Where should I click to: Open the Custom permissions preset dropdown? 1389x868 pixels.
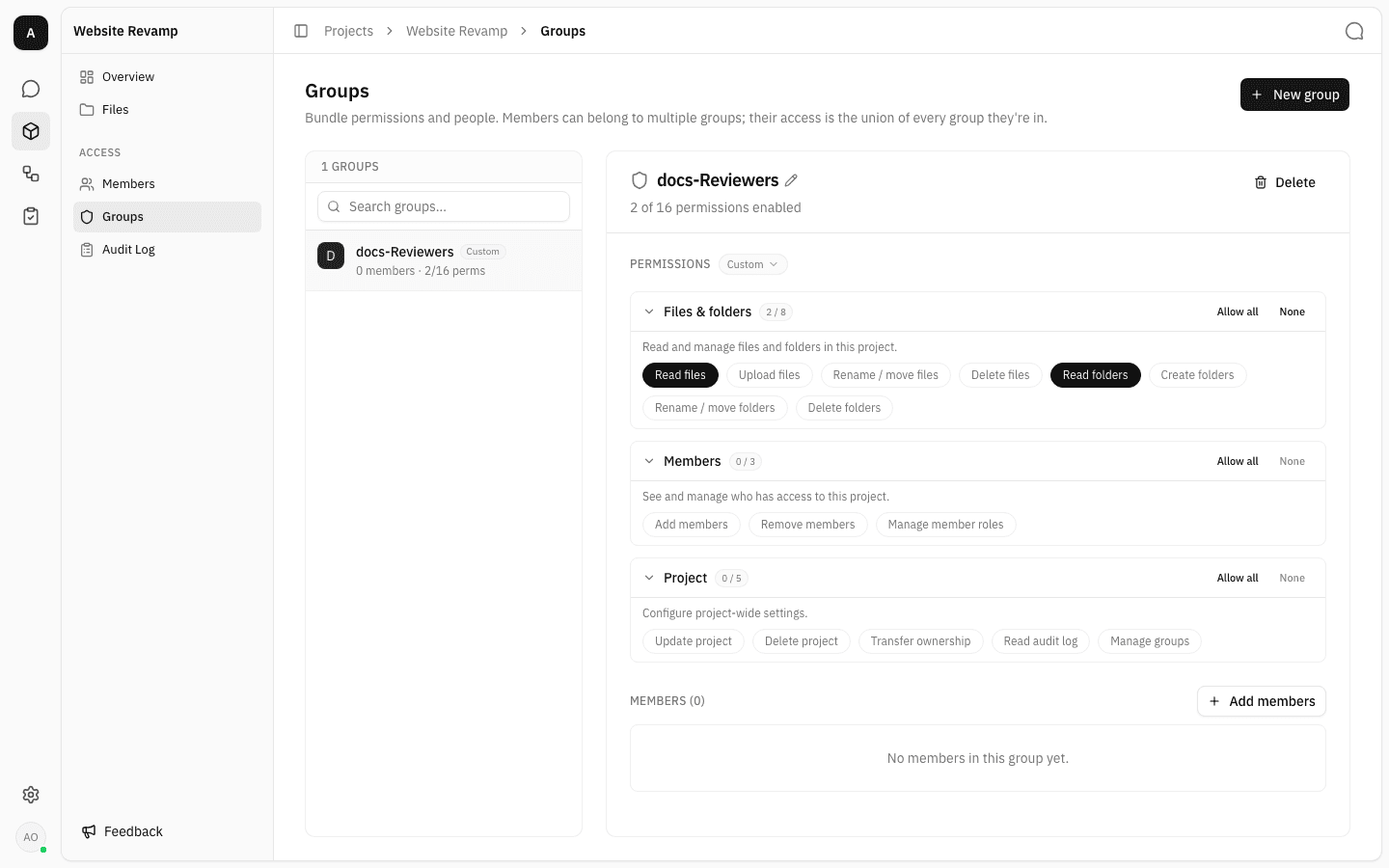coord(752,264)
